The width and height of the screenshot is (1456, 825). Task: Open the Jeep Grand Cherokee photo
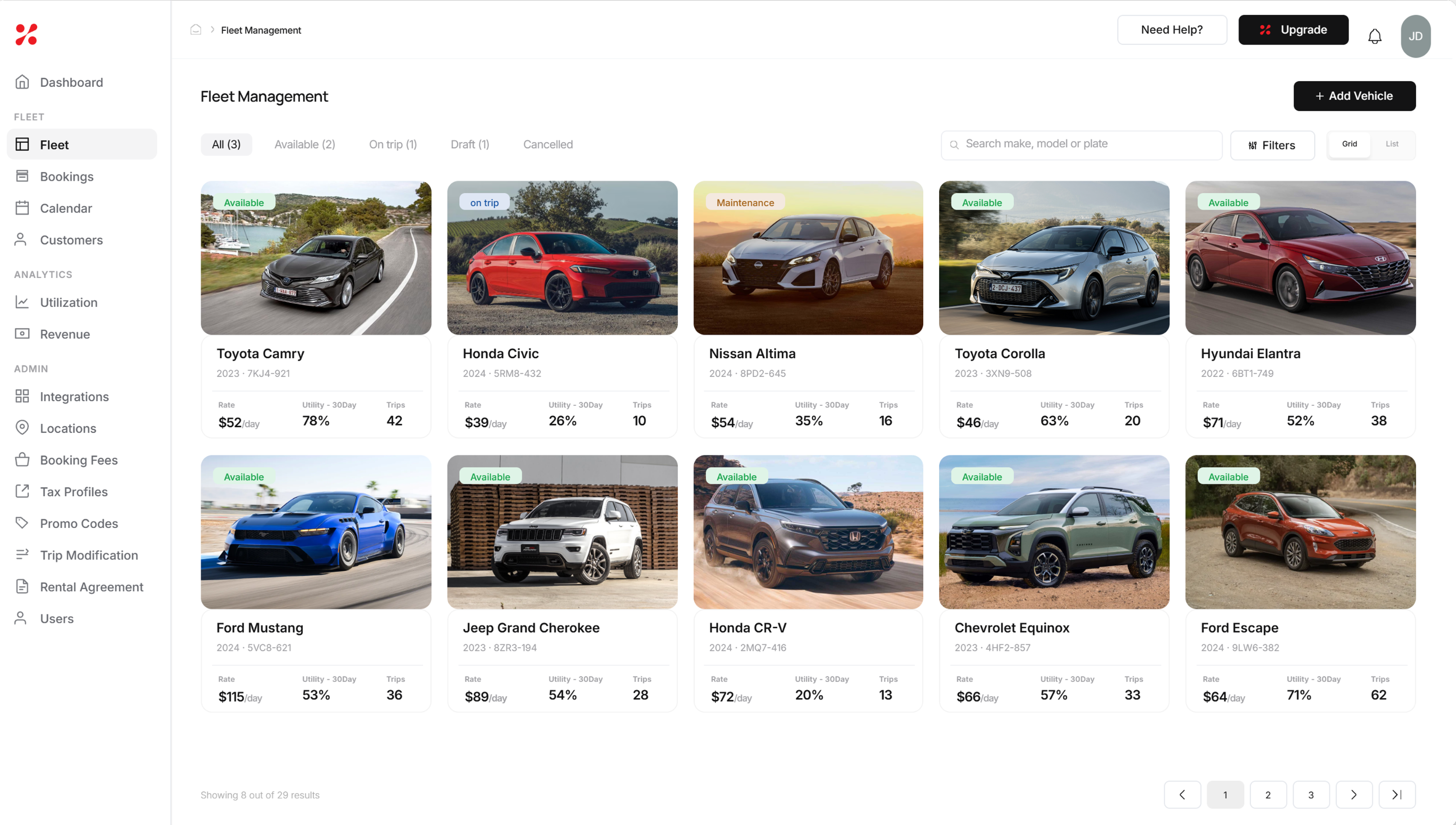pyautogui.click(x=562, y=532)
